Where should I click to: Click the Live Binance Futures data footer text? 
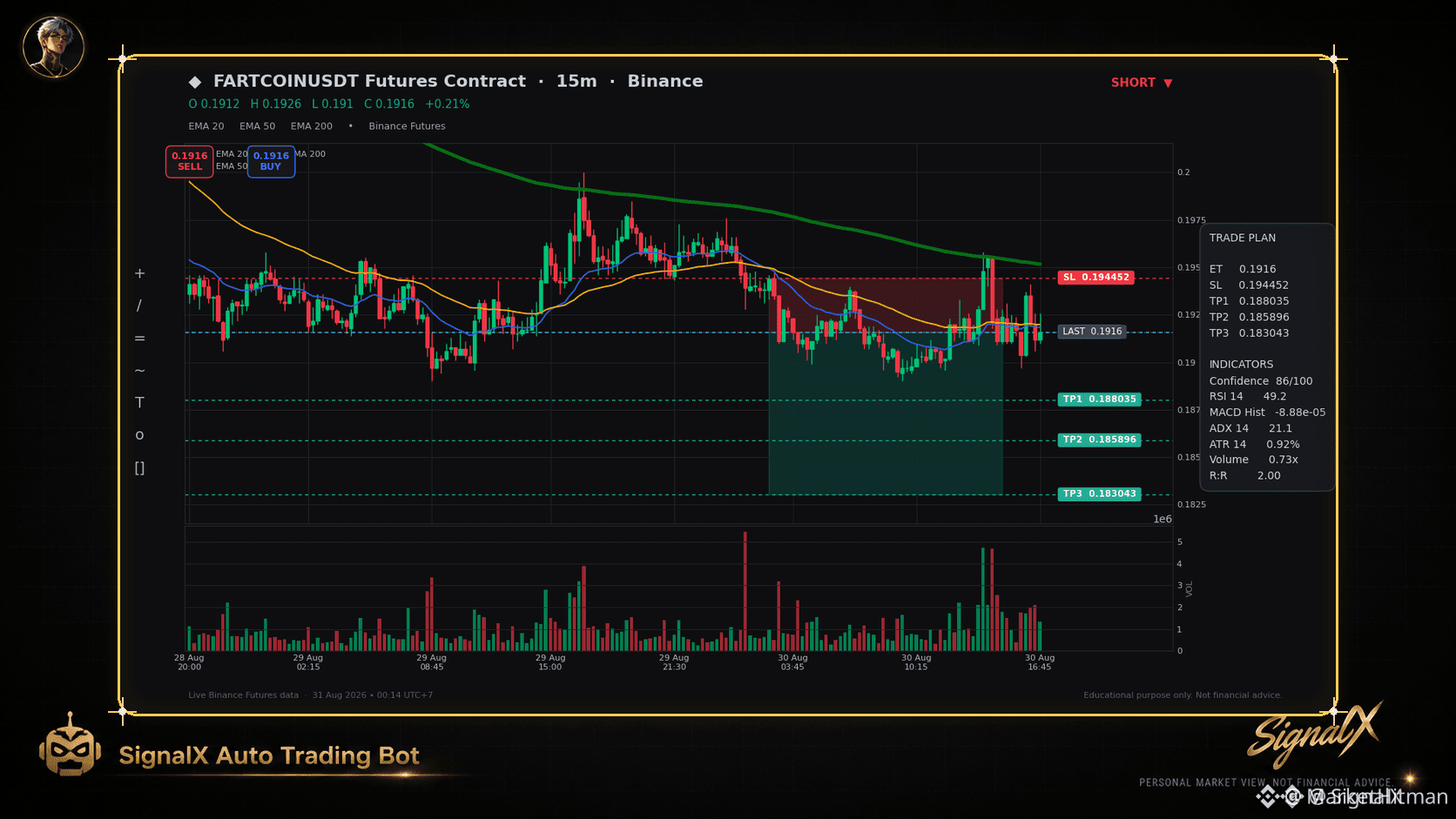(243, 695)
